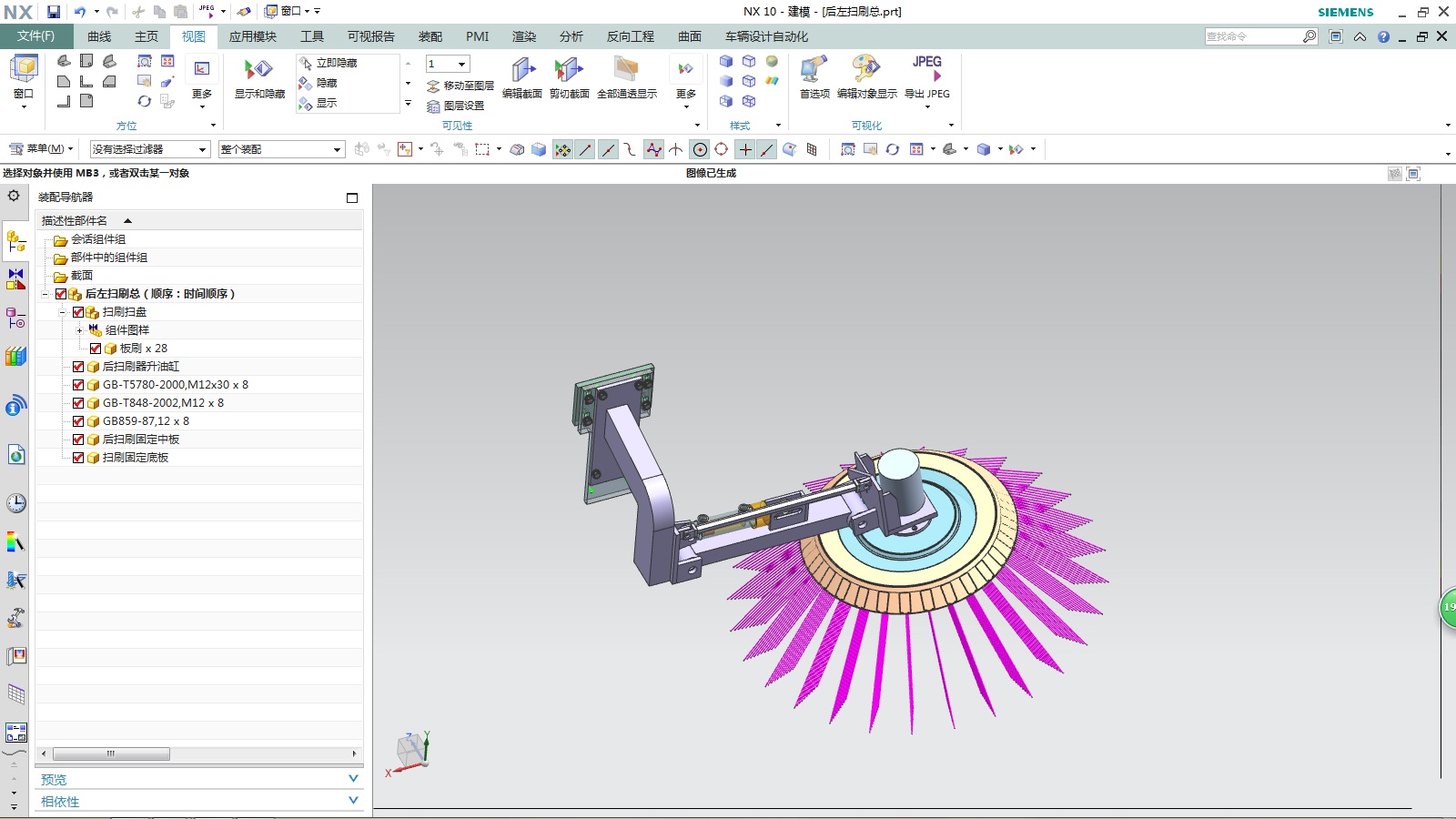
Task: Switch to the Curve (曲线) tab
Action: pyautogui.click(x=99, y=36)
